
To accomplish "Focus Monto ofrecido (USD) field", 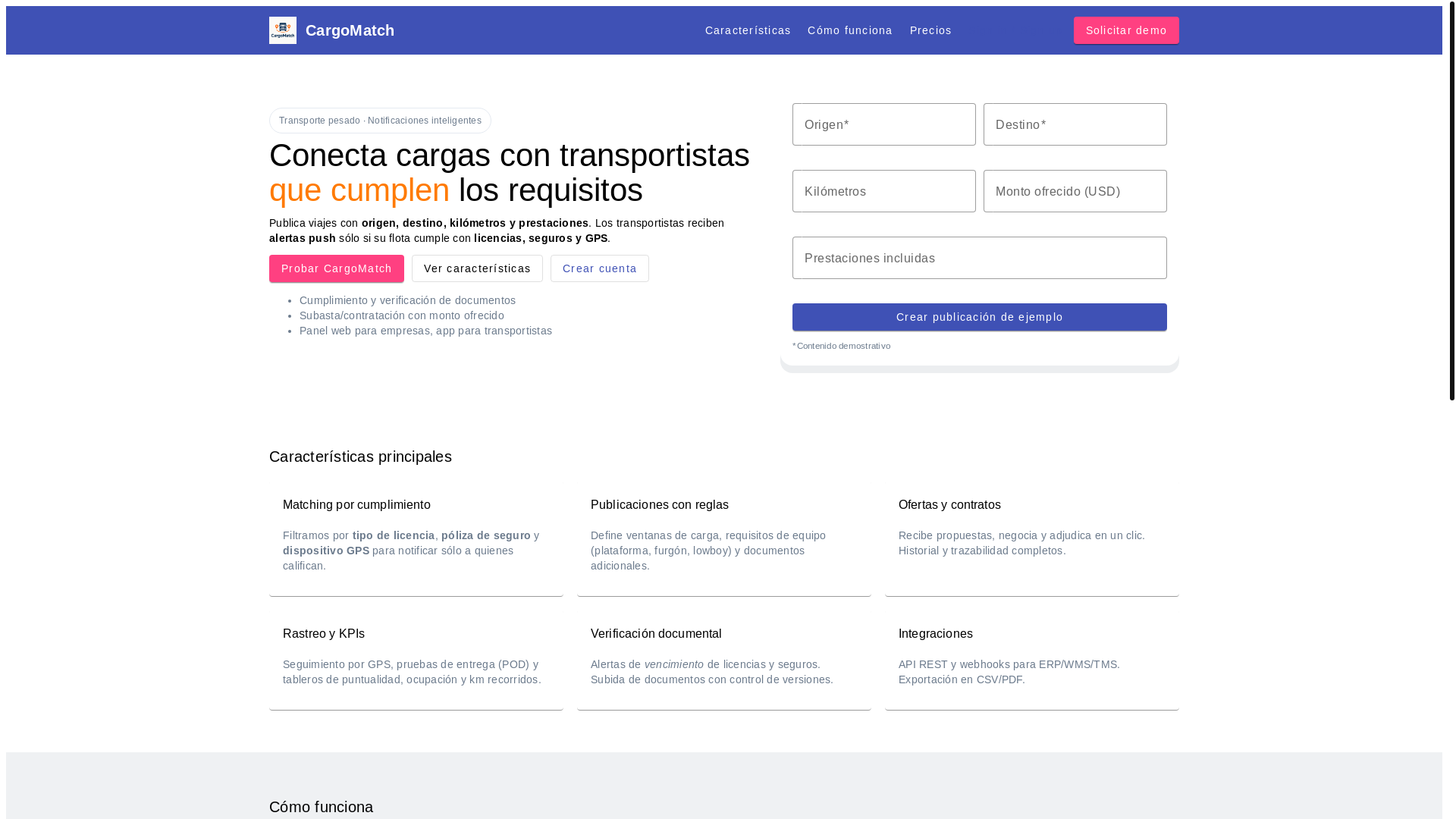I will 1075,191.
